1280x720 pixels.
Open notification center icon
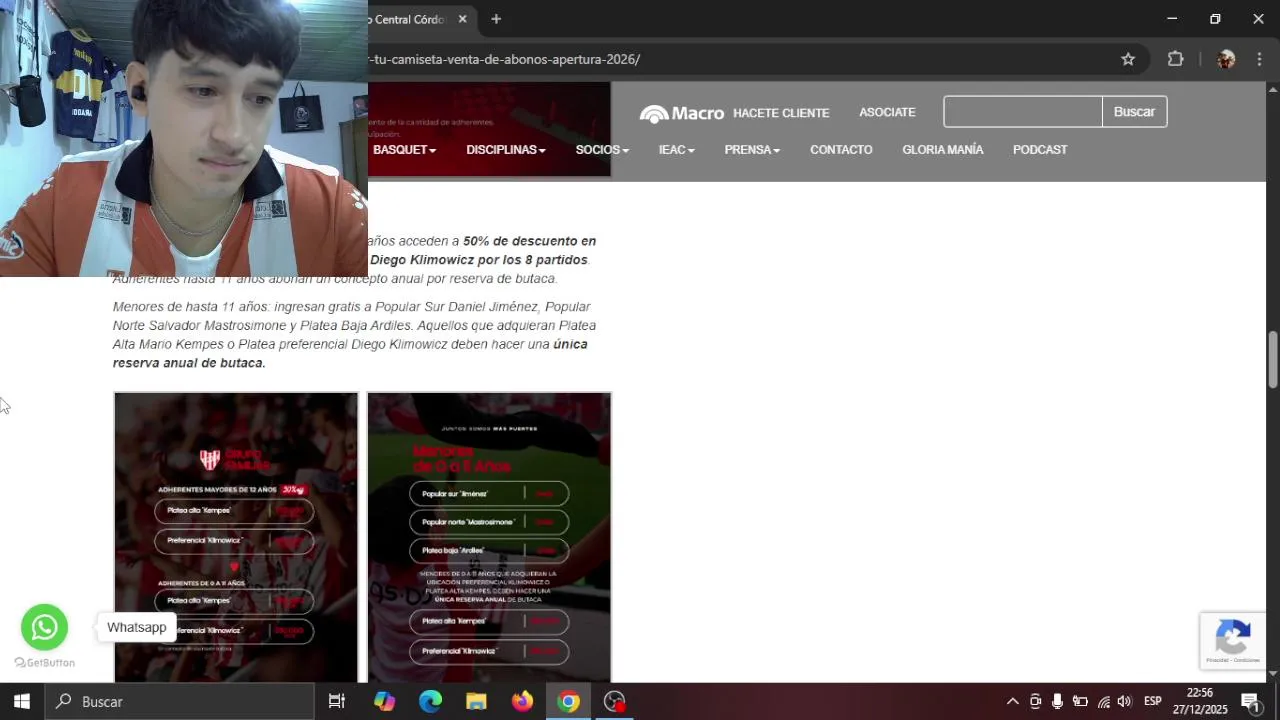coord(1250,702)
